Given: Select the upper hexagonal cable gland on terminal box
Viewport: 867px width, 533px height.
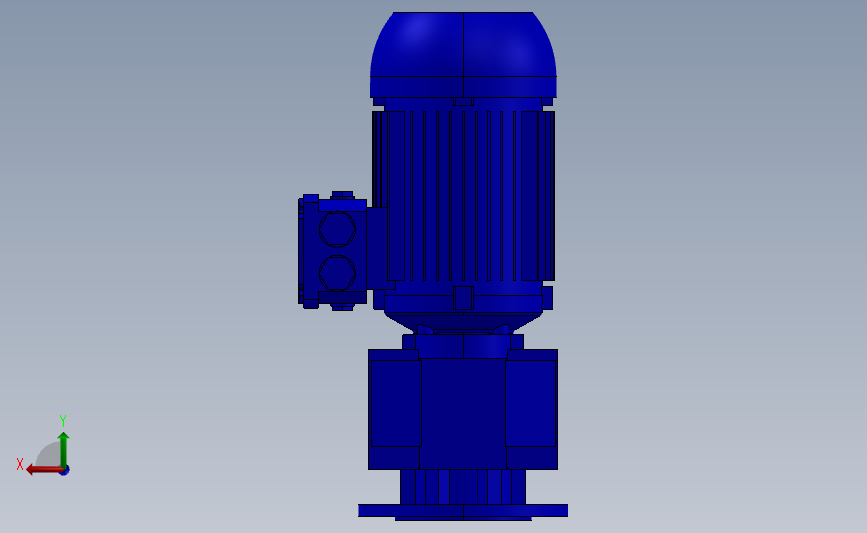Looking at the screenshot, I should (337, 229).
